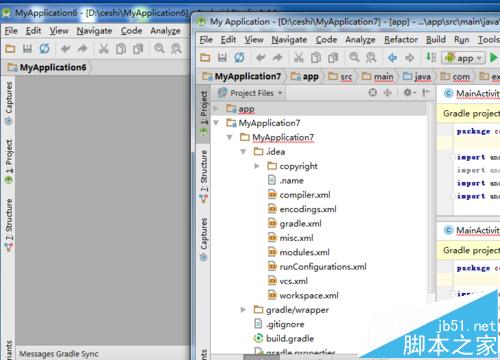Screen dimensions: 500x360
Task: Select workspace.xml in project tree
Action: coord(303,295)
